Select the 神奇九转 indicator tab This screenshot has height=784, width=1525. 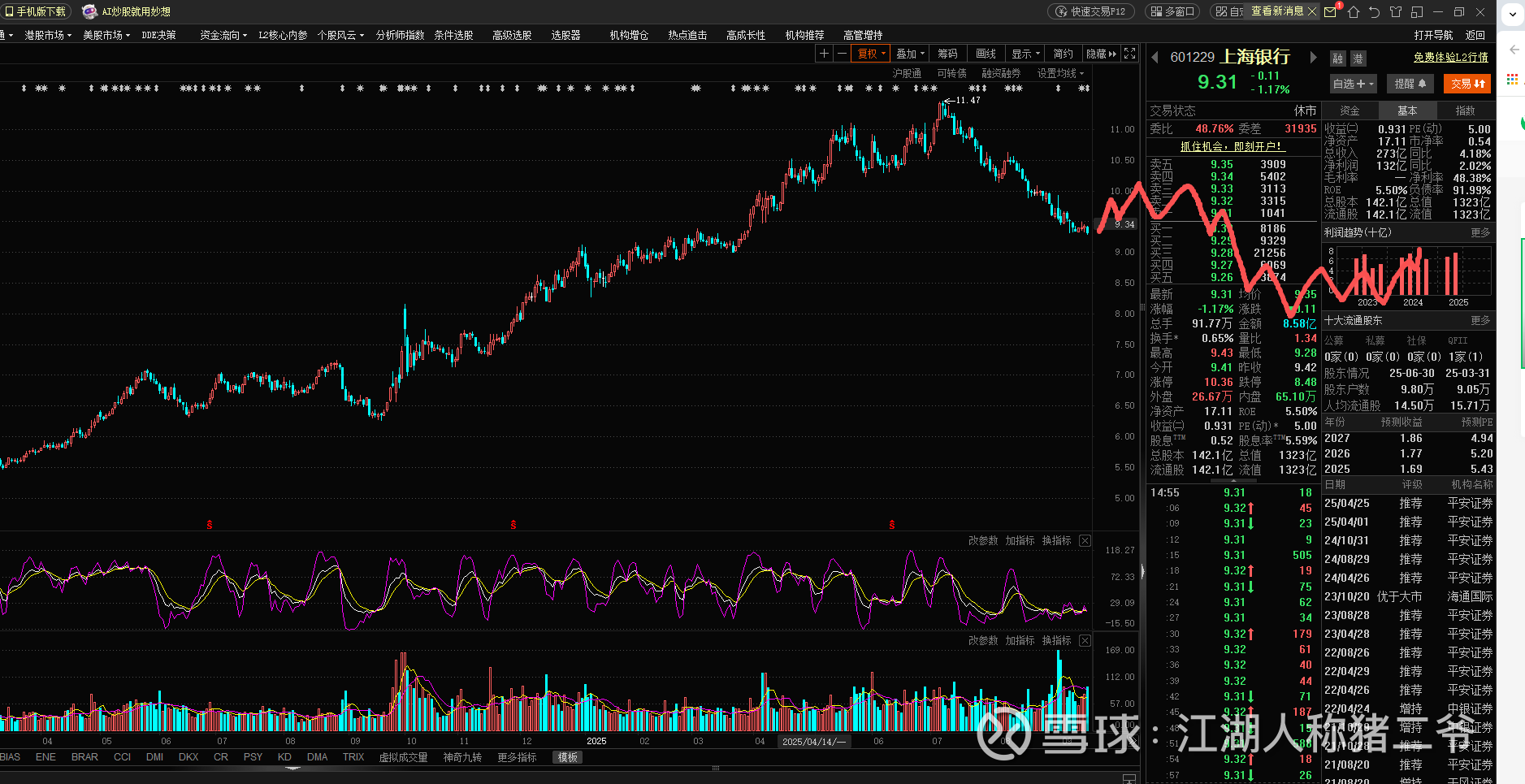point(462,757)
